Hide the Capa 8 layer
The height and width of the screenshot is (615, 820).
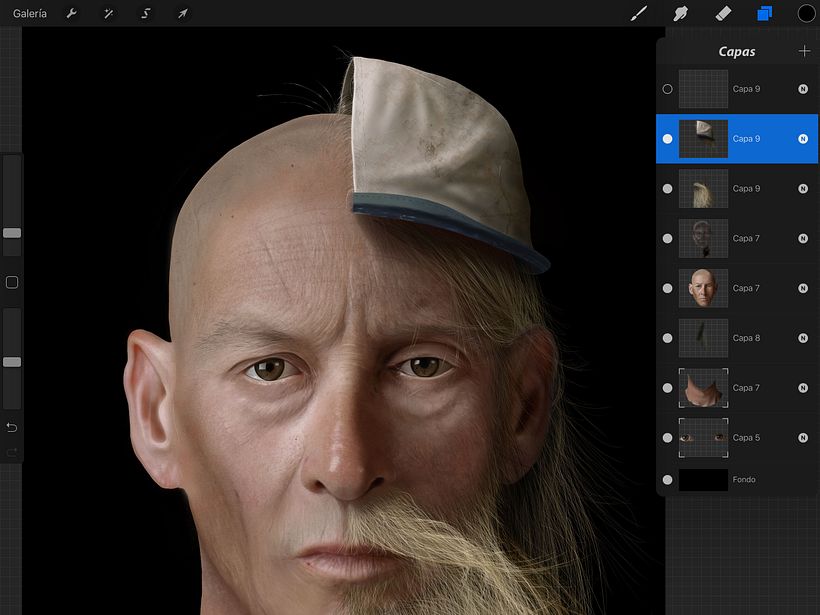668,338
